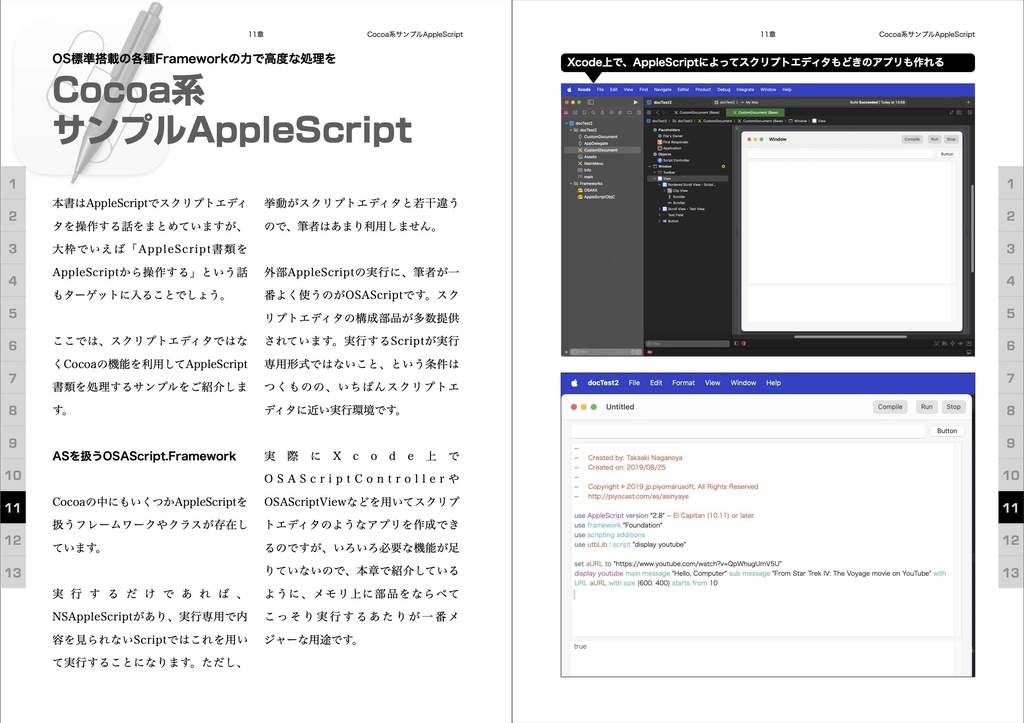Collapse the Frameworks group in the navigator
Image resolution: width=1024 pixels, height=723 pixels.
(570, 183)
